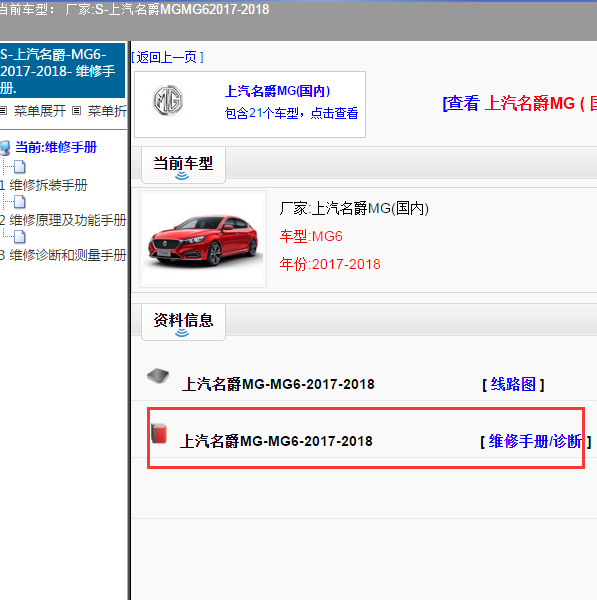Click the 菜单折叠 collapse-all icon

77,111
